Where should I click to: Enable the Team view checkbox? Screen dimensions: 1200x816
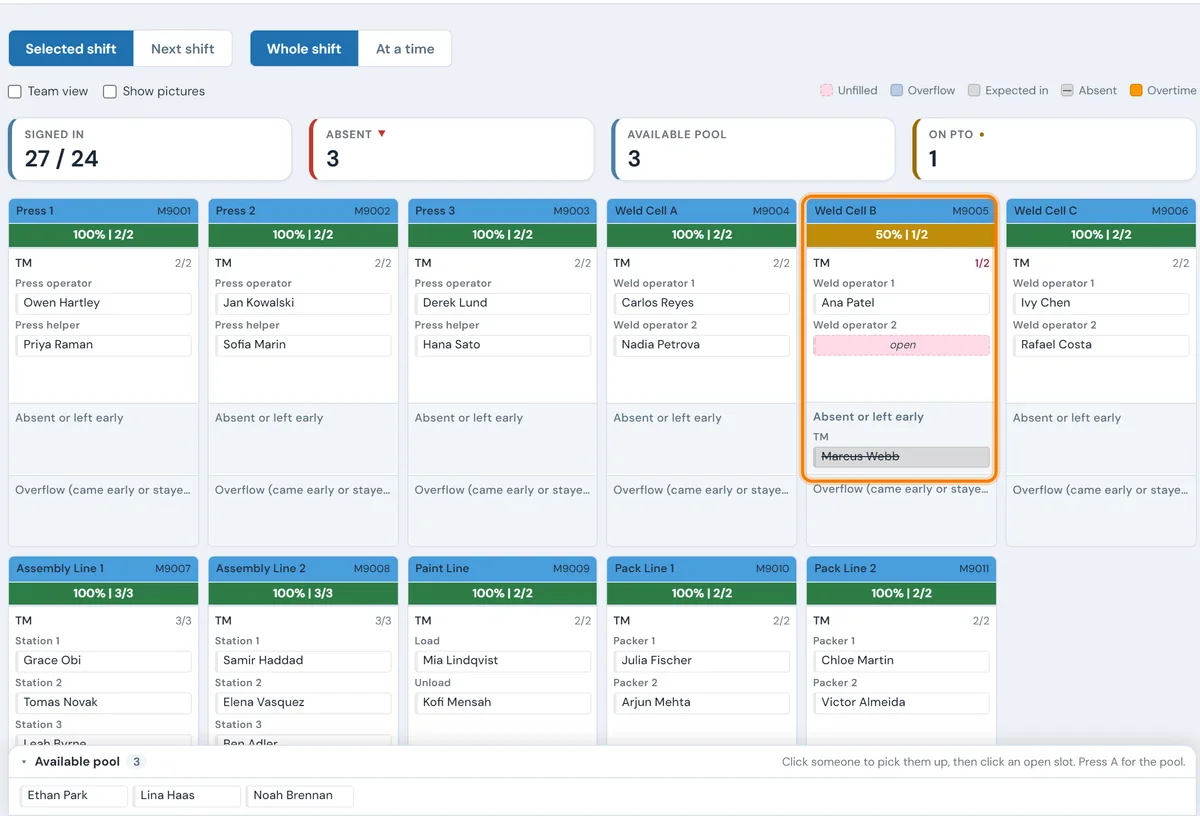(x=15, y=91)
